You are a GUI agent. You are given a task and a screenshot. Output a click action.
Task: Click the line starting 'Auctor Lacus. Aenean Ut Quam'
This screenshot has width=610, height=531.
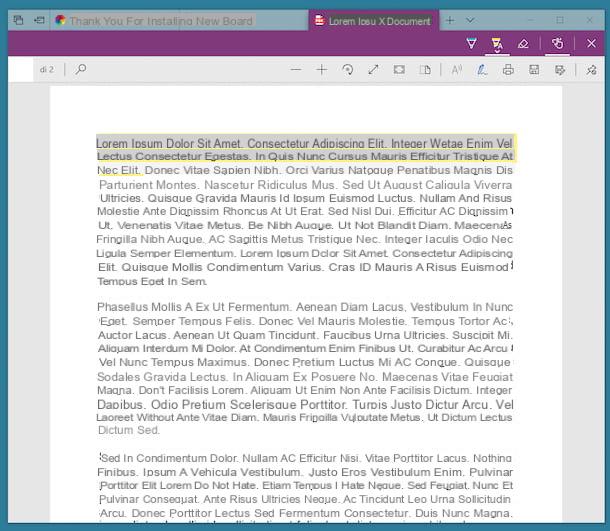pyautogui.click(x=305, y=335)
